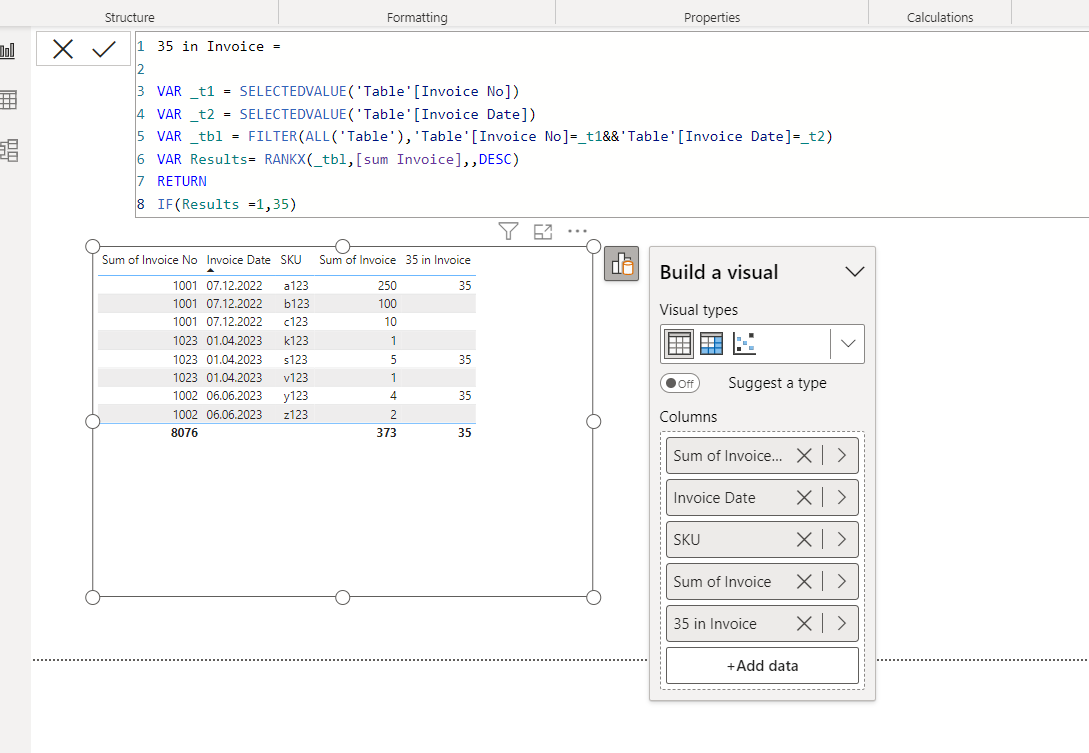Screen dimensions: 1089x753
Task: Open Table view from the left sidebar
Action: pos(8,100)
